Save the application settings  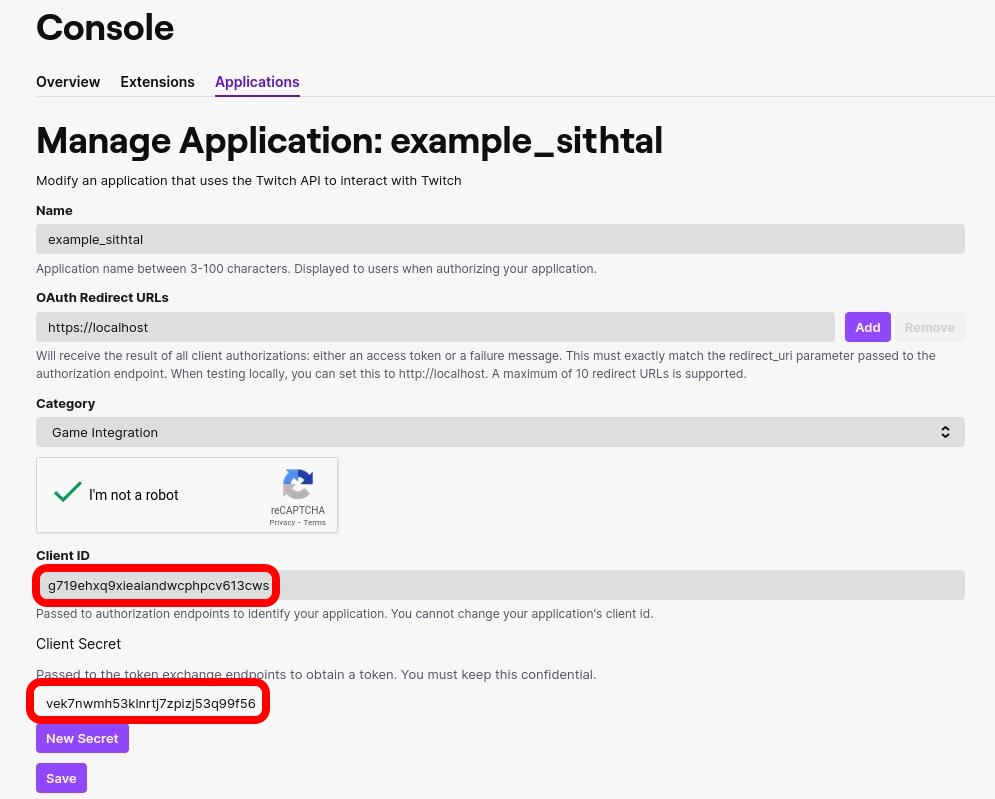[x=61, y=778]
